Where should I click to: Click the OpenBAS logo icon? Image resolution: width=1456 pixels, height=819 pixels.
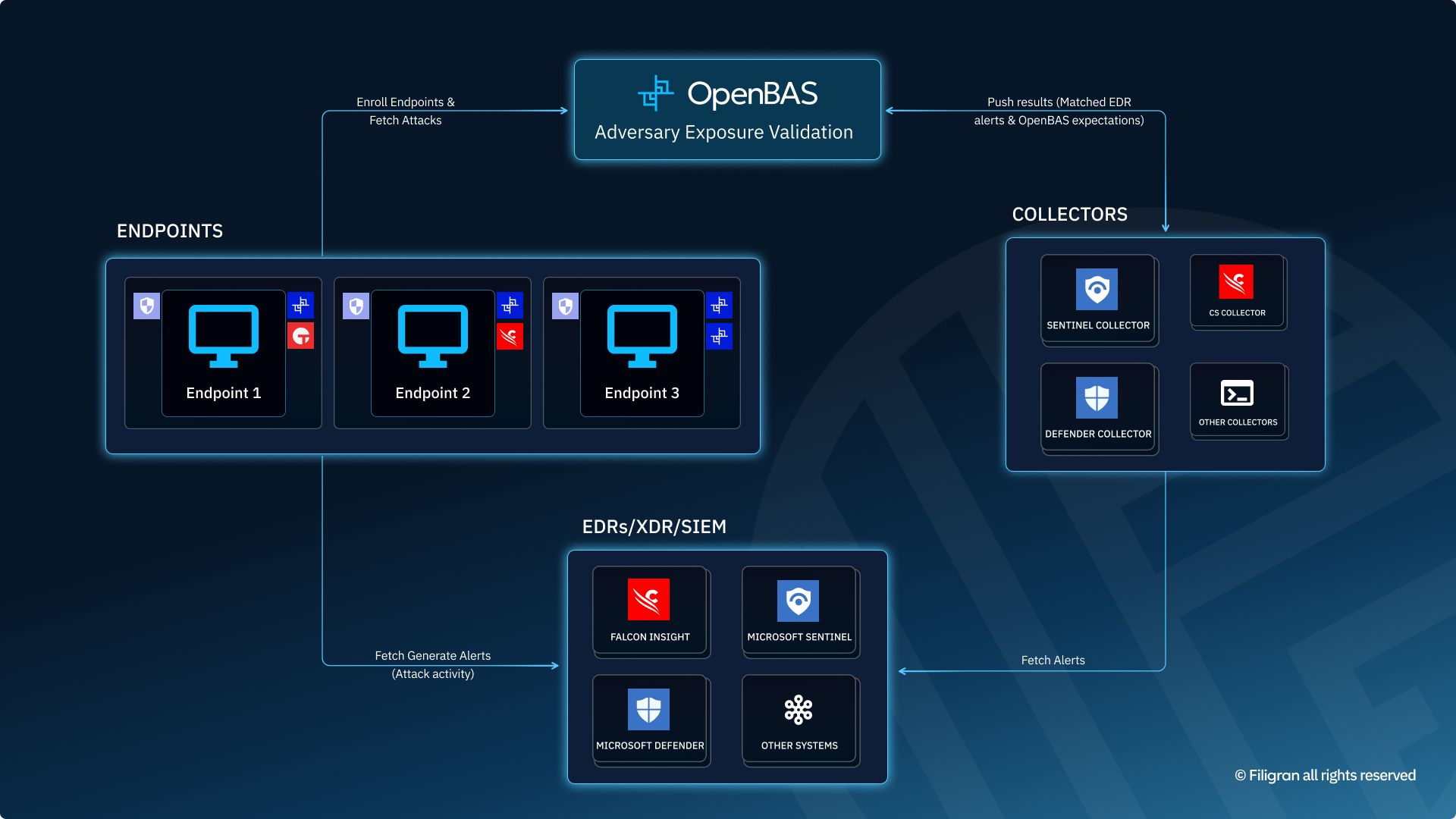click(656, 93)
